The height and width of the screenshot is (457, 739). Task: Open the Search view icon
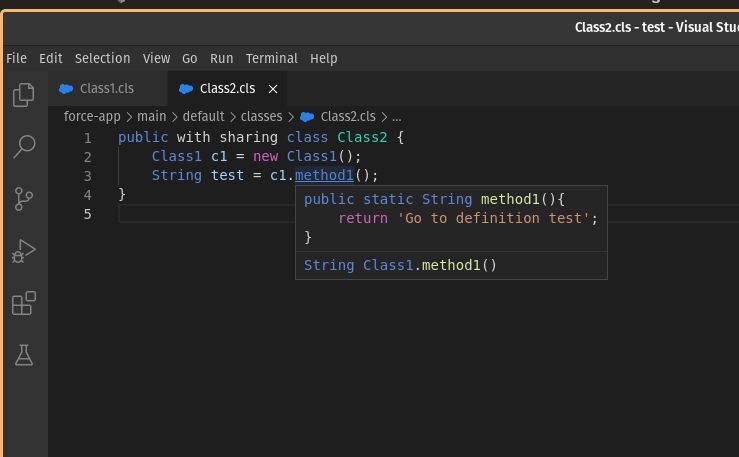[x=24, y=147]
